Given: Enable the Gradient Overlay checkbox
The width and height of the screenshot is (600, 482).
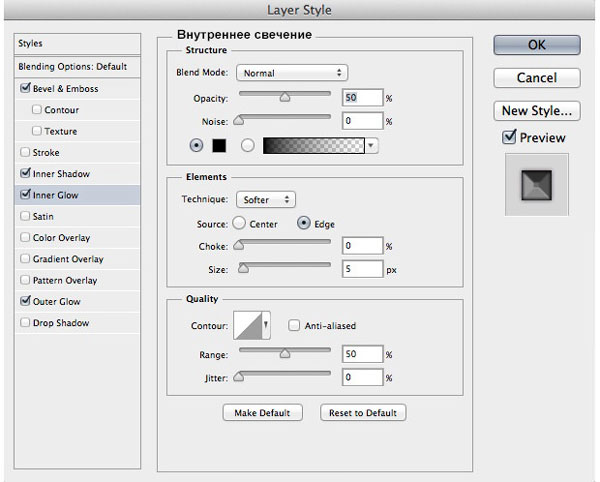Looking at the screenshot, I should 25,259.
